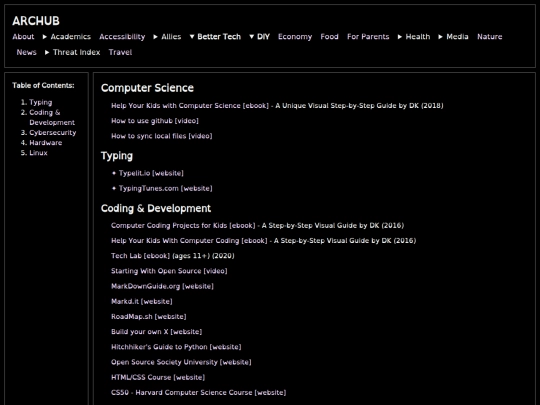Viewport: 540px width, 405px height.
Task: Expand the Health menu arrow
Action: (400, 37)
